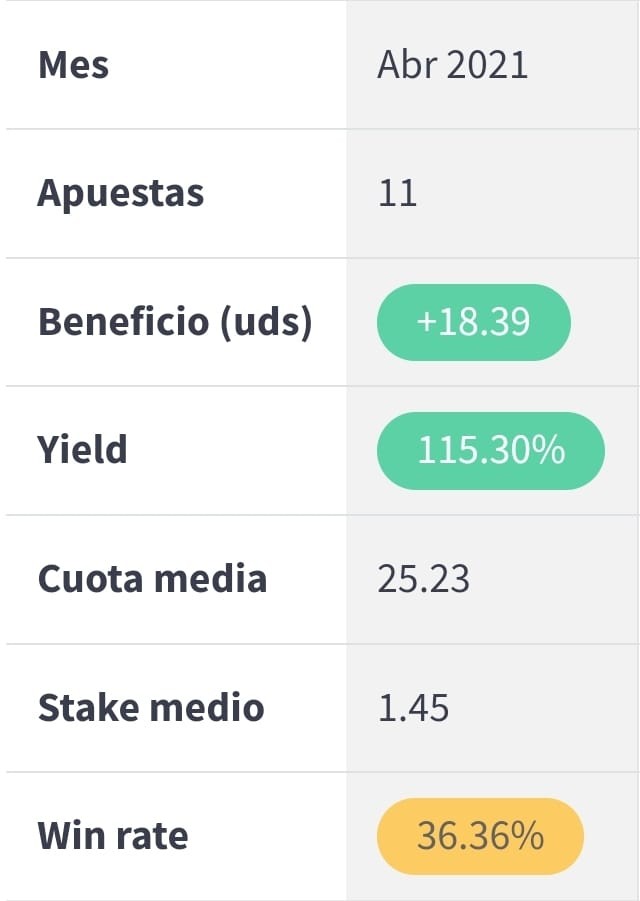Click the Stake medio label
This screenshot has width=640, height=901.
[151, 707]
